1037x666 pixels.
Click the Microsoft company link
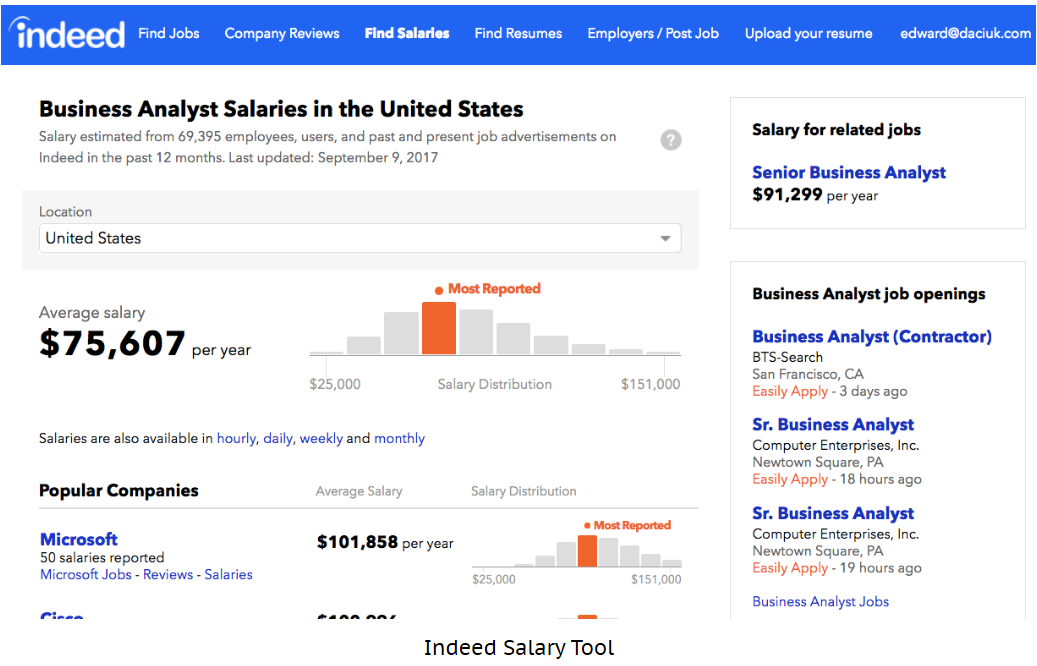tap(79, 539)
